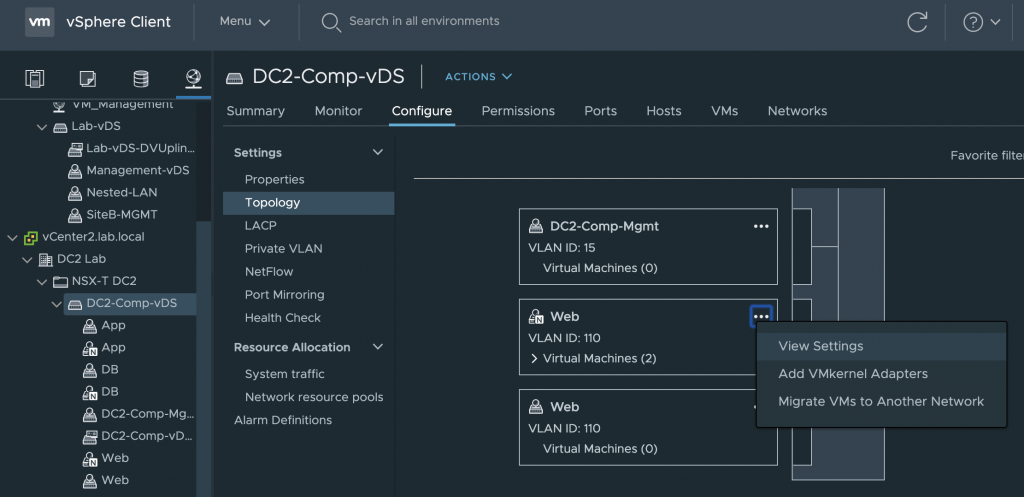The width and height of the screenshot is (1024, 497).
Task: Click the DC2-Comp-Mgmt port group icon in topology
Action: (536, 227)
